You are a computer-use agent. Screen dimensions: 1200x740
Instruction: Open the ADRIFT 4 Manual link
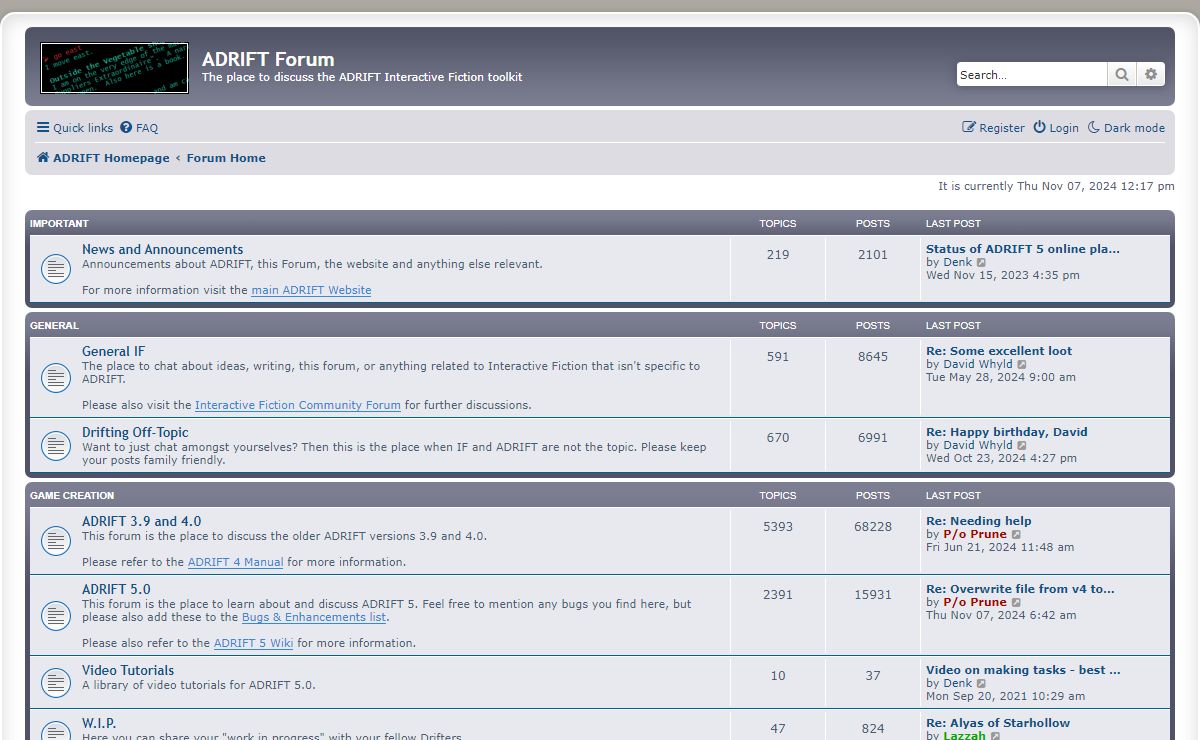tap(235, 562)
